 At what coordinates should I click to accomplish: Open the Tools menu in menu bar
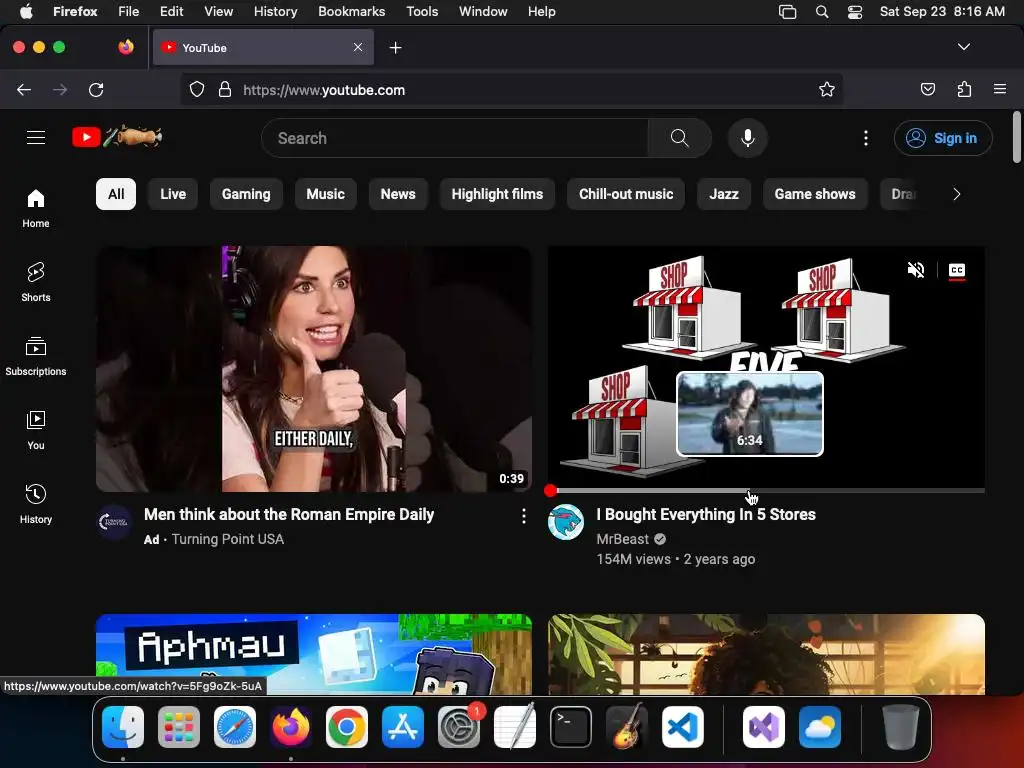(422, 12)
